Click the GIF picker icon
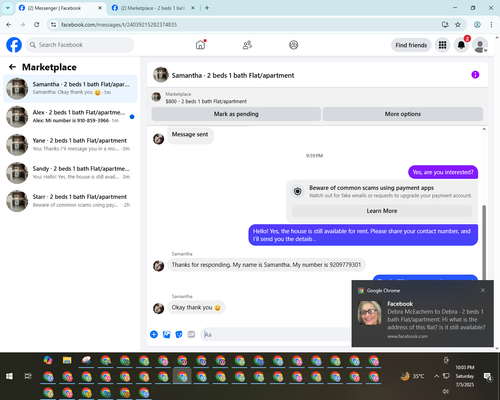Image resolution: width=500 pixels, height=400 pixels. (x=191, y=334)
